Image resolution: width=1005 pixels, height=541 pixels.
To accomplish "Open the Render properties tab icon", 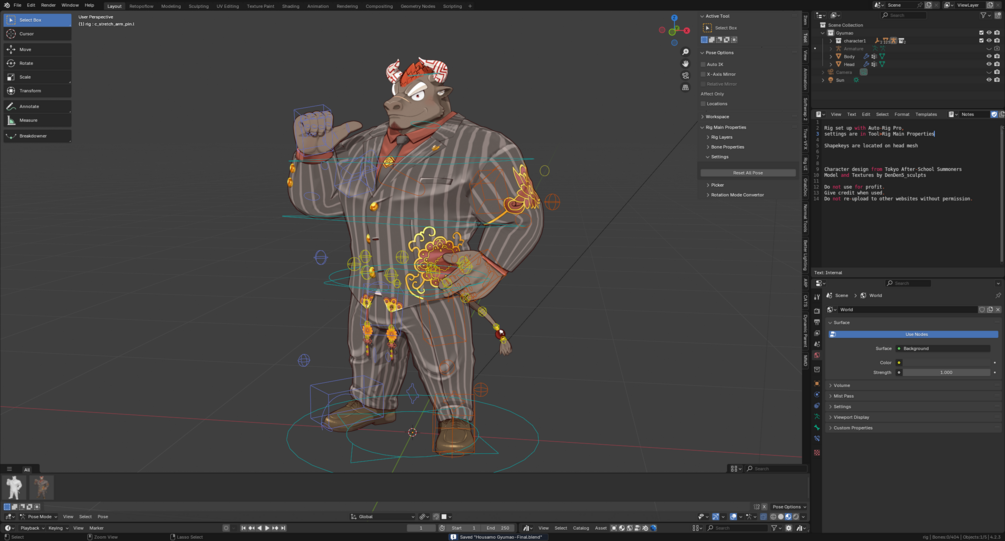I will (x=817, y=311).
